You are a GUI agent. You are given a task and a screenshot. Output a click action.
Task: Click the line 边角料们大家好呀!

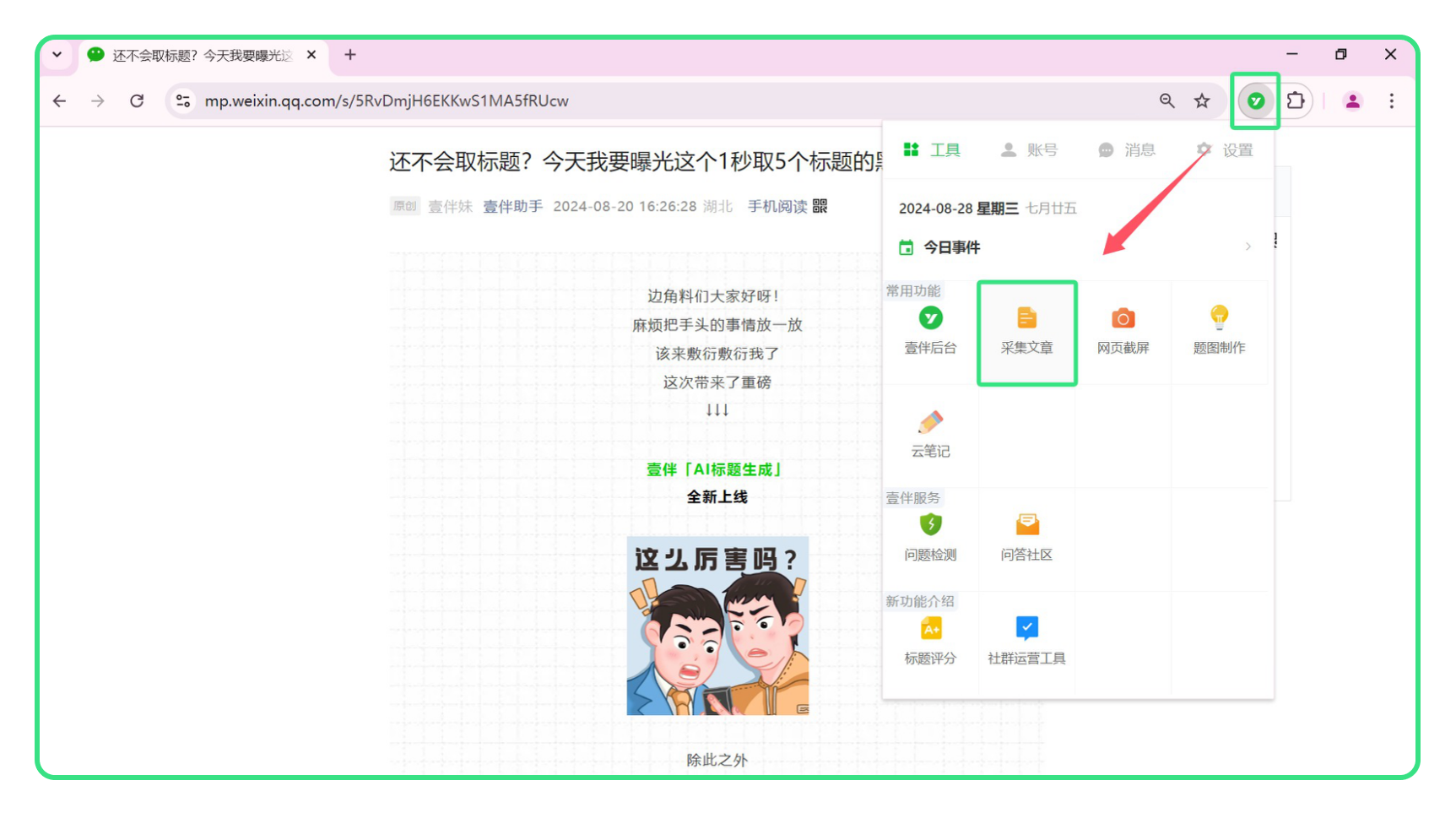click(x=713, y=296)
